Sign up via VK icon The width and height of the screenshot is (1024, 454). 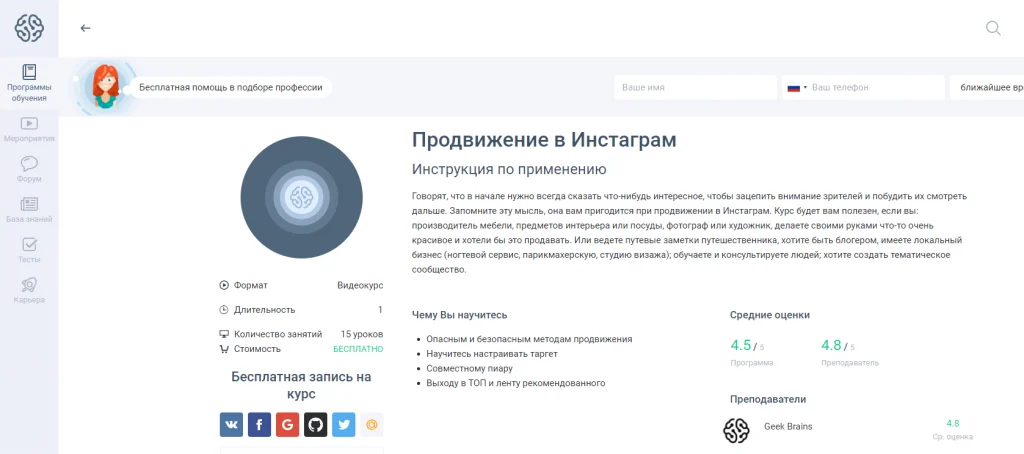pyautogui.click(x=231, y=425)
